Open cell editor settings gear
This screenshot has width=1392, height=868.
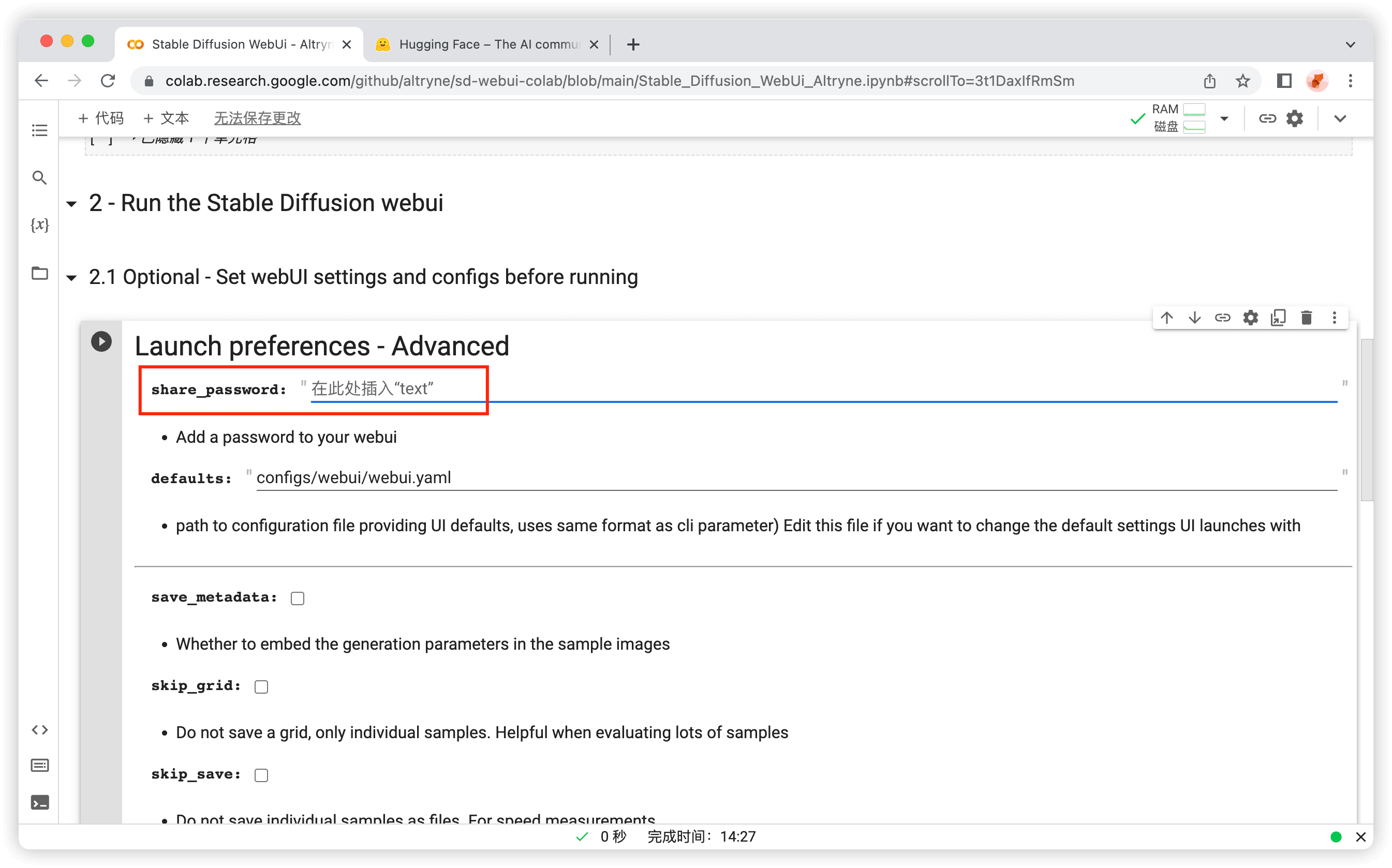(1250, 318)
